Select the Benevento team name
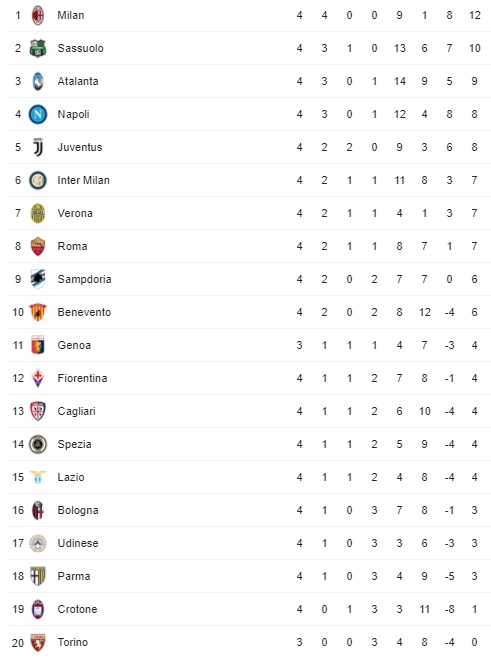The height and width of the screenshot is (665, 491). [84, 312]
